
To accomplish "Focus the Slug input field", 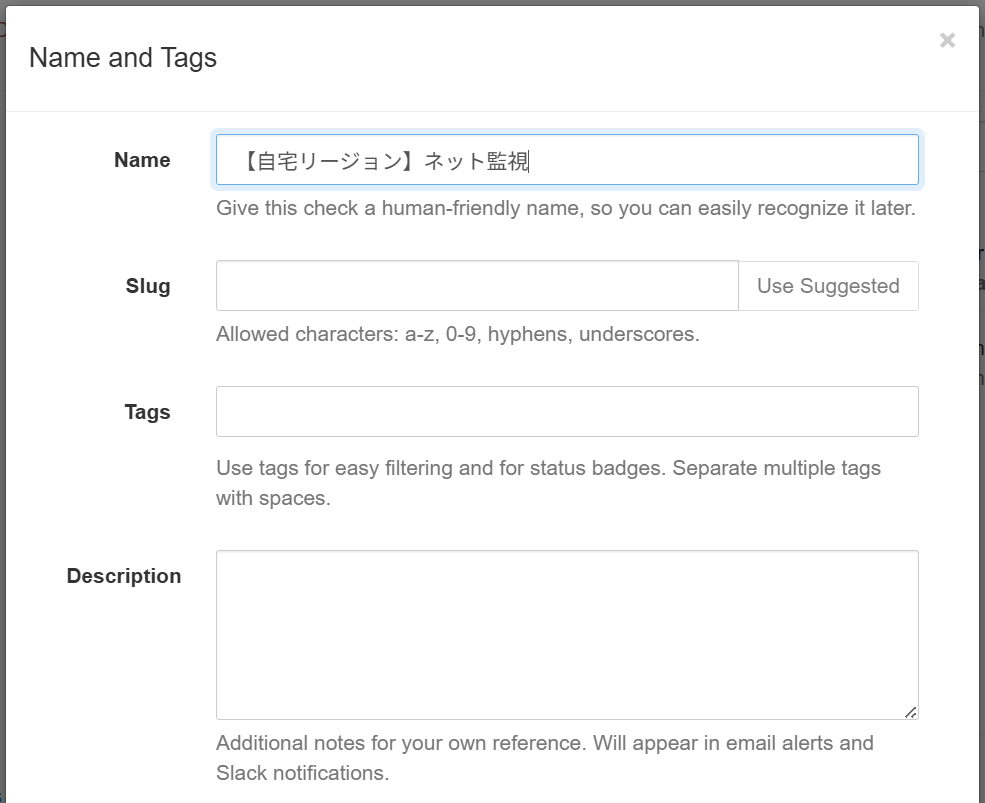I will click(x=477, y=286).
